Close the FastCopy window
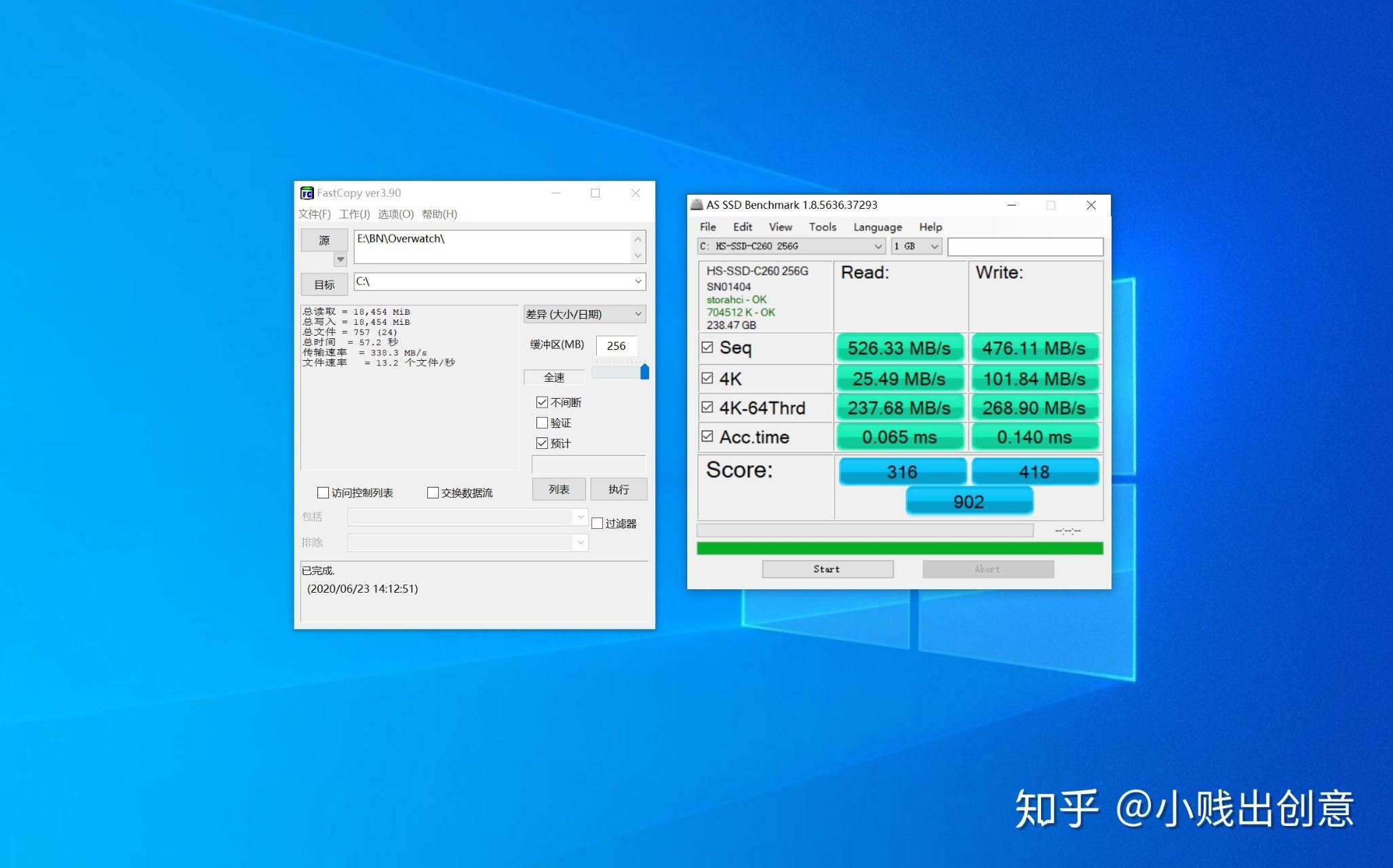This screenshot has height=868, width=1393. point(635,193)
